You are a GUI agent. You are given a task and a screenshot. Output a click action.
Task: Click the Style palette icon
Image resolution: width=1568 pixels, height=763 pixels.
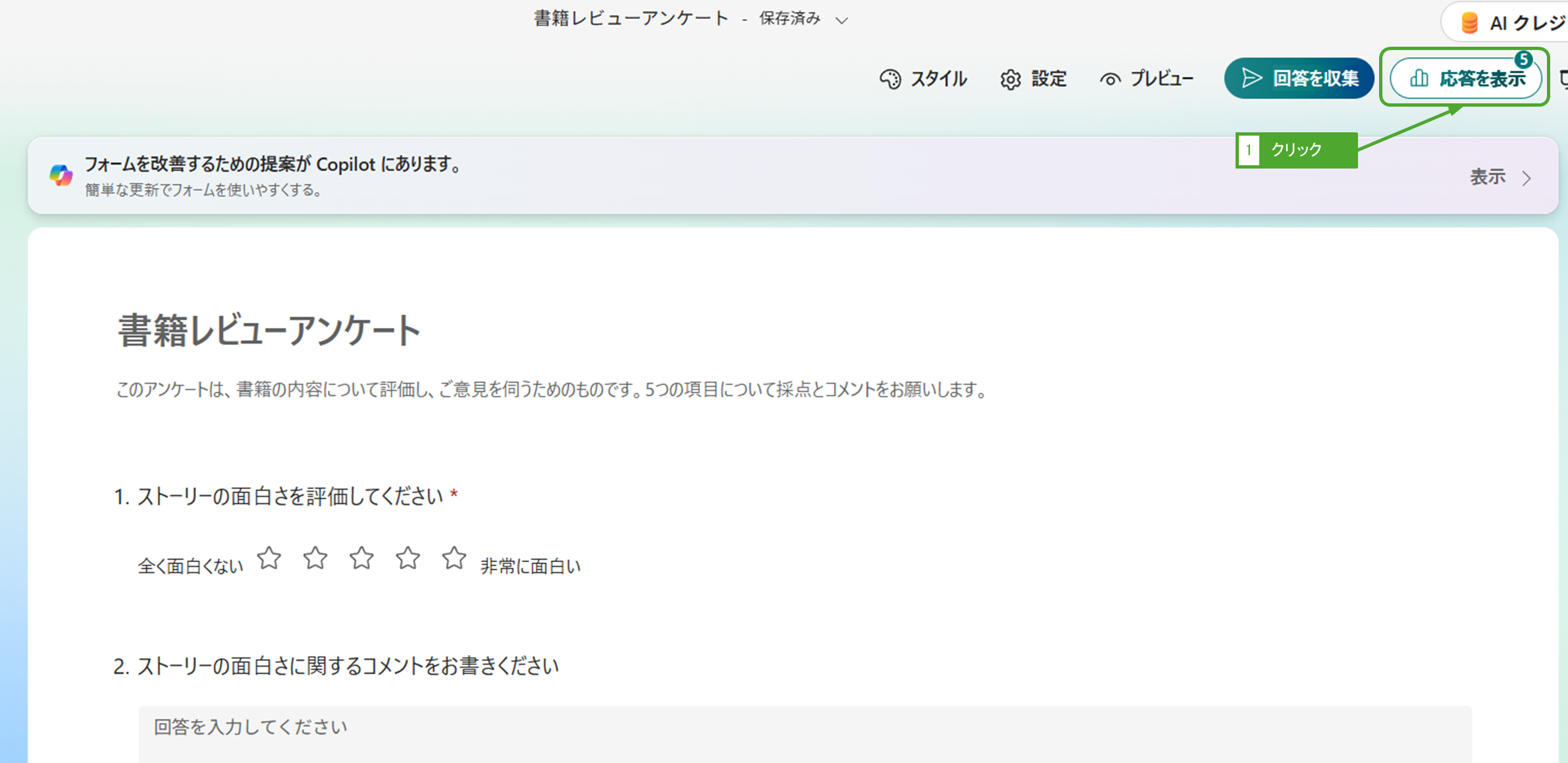click(x=890, y=79)
